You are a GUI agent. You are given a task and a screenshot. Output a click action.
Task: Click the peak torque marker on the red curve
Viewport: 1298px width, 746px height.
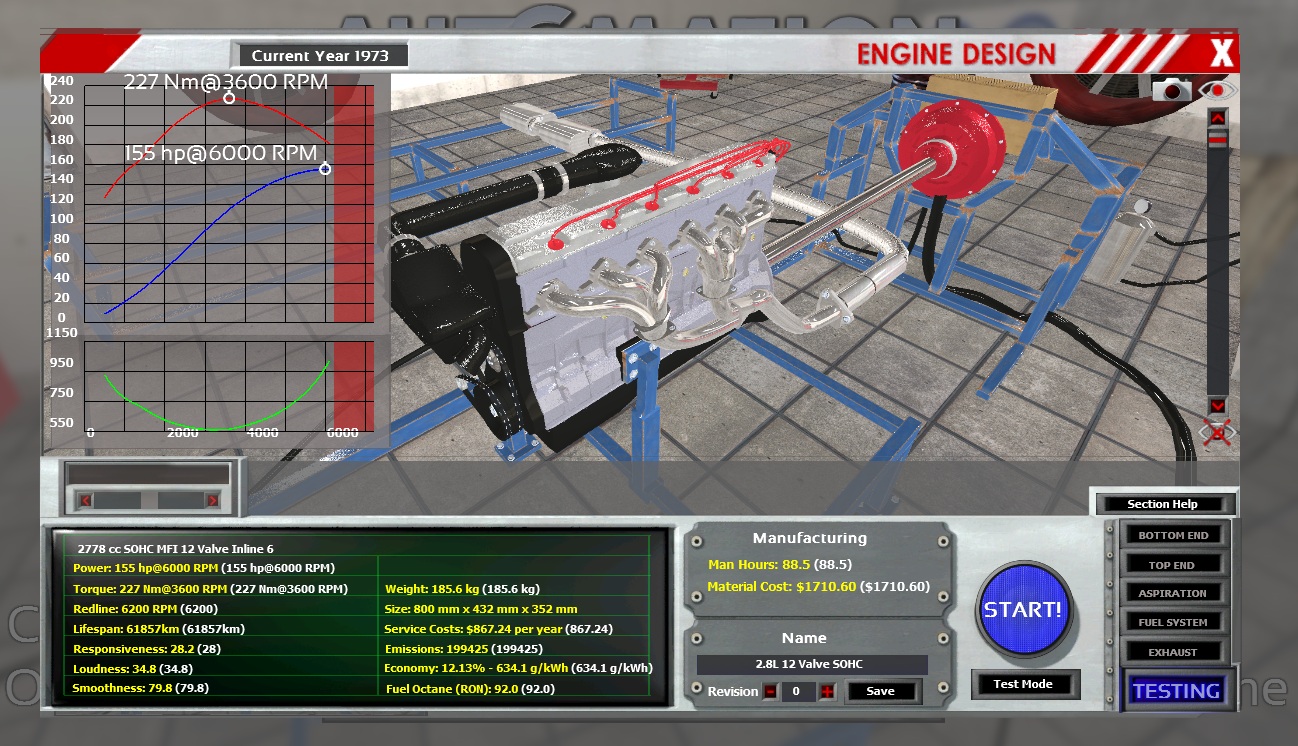[229, 98]
